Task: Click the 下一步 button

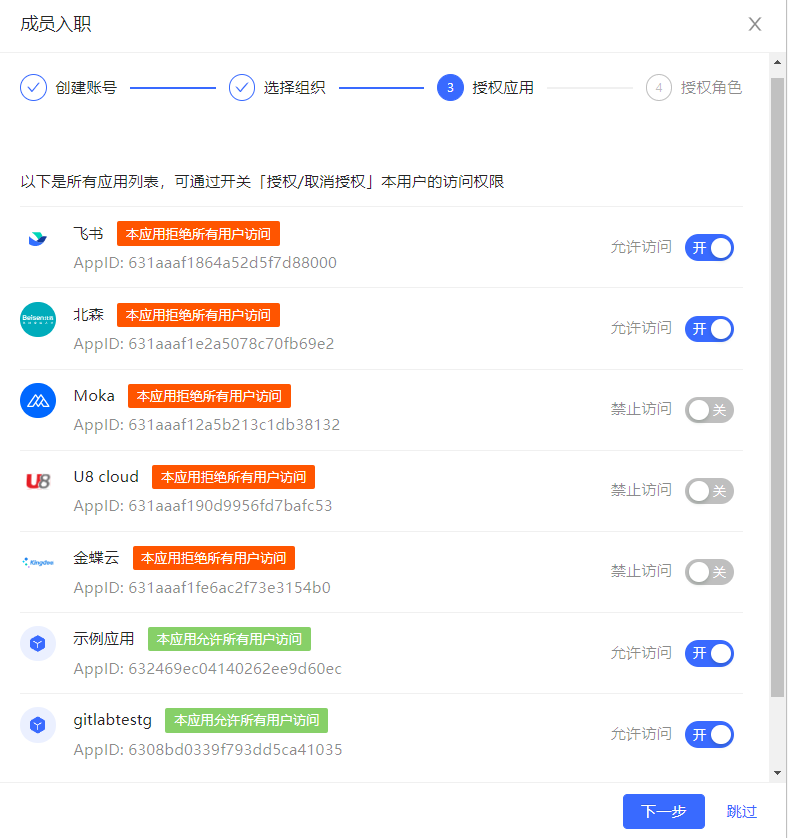Action: (x=663, y=811)
